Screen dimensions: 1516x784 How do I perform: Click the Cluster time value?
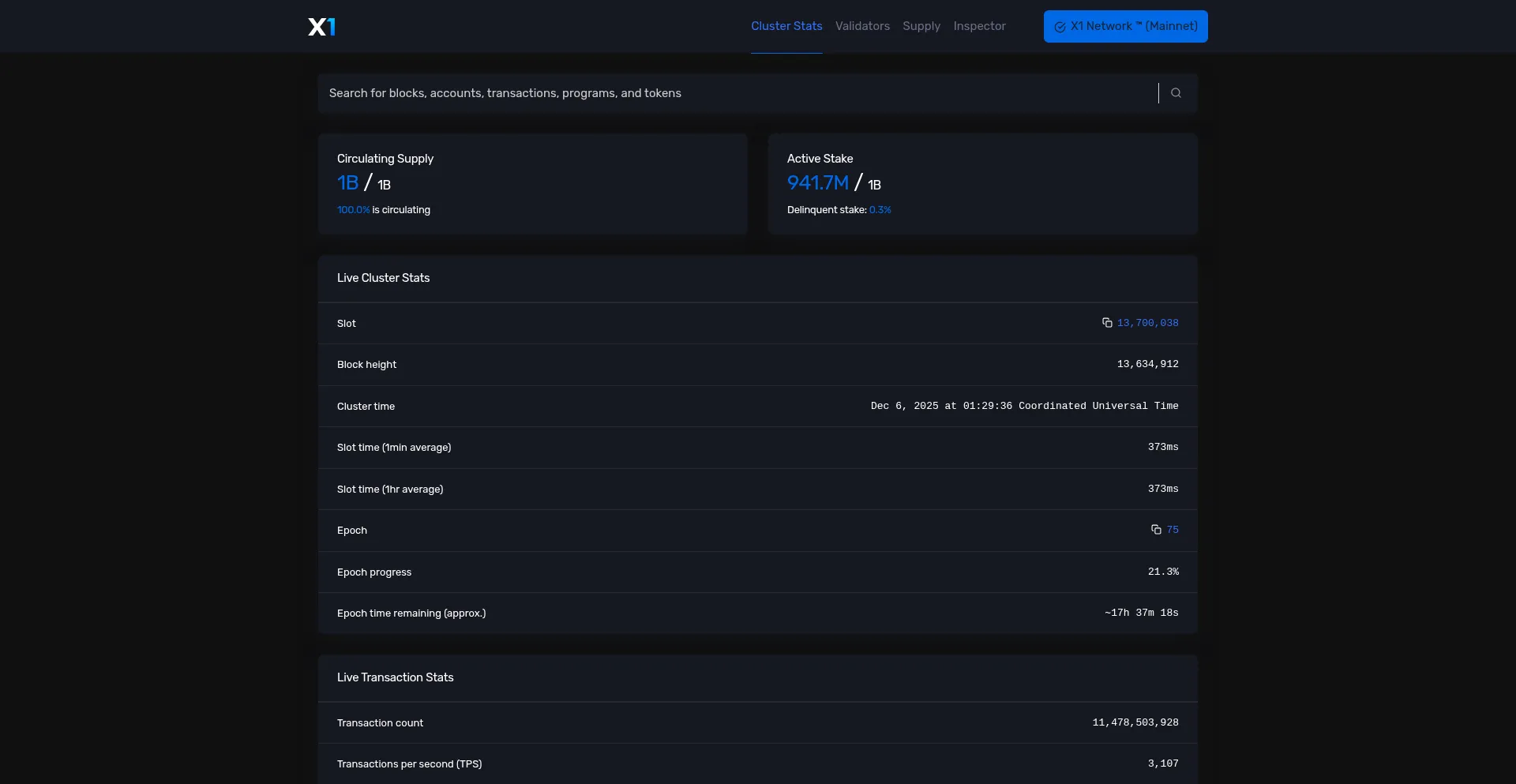tap(1024, 406)
